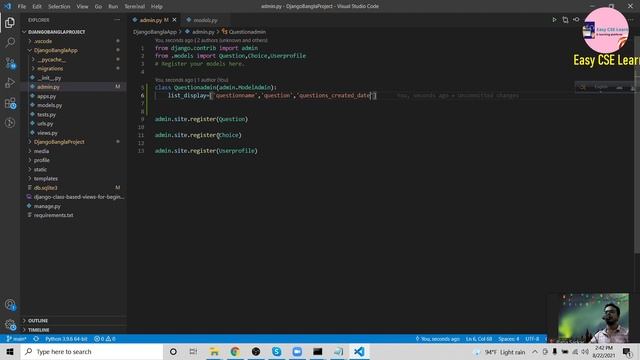Close the admin.py tab
The image size is (640, 360).
pos(175,20)
